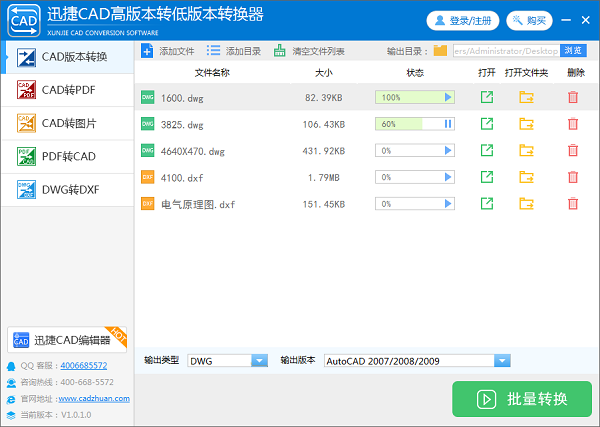Click the 大小 column header
Viewport: 600px width, 427px height.
(324, 73)
